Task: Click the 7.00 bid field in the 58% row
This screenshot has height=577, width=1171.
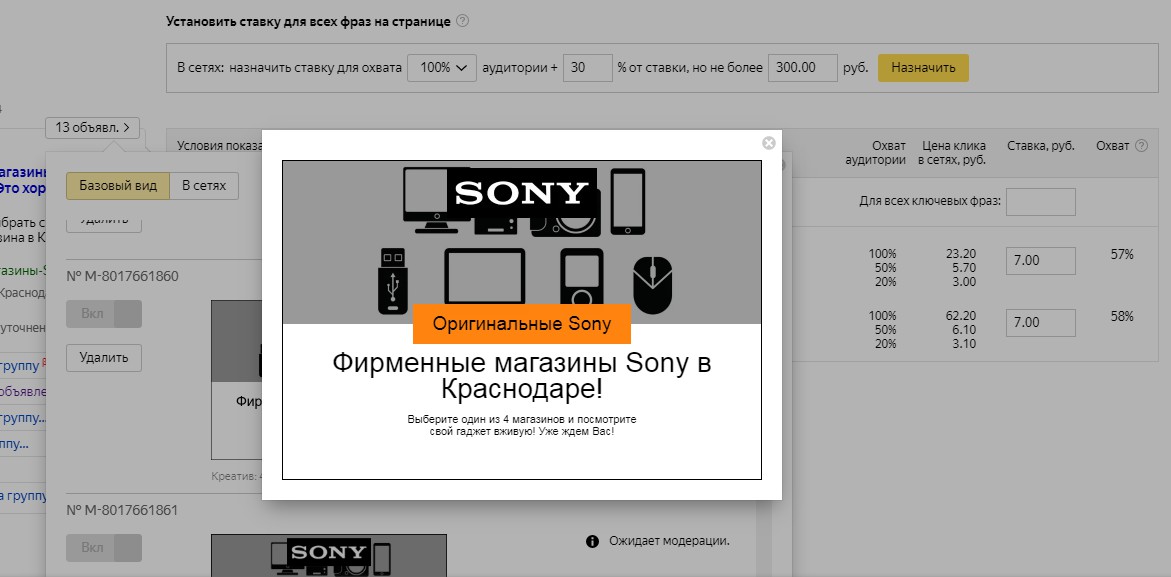Action: point(1040,322)
